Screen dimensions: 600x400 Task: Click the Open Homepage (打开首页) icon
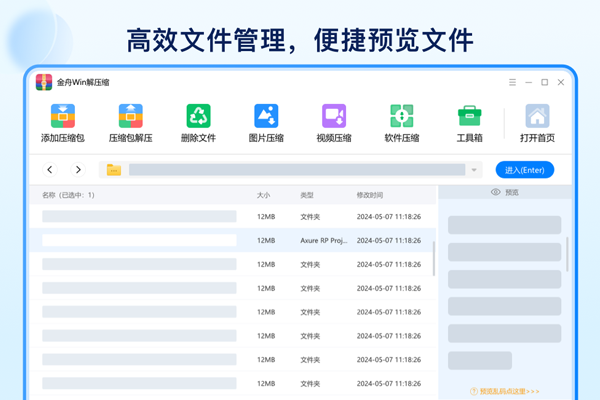[x=537, y=116]
